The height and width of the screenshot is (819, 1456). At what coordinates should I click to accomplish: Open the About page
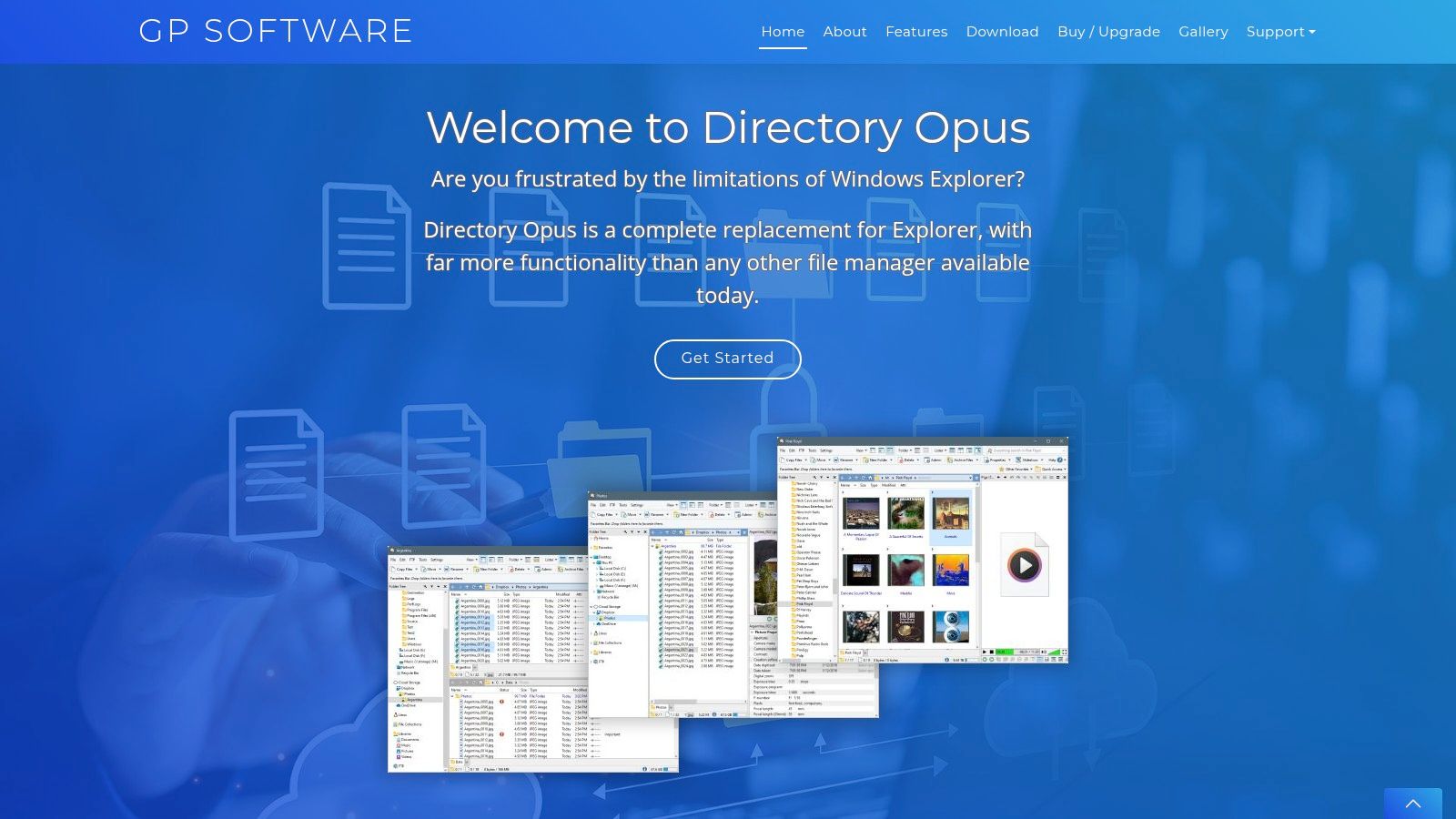844,32
